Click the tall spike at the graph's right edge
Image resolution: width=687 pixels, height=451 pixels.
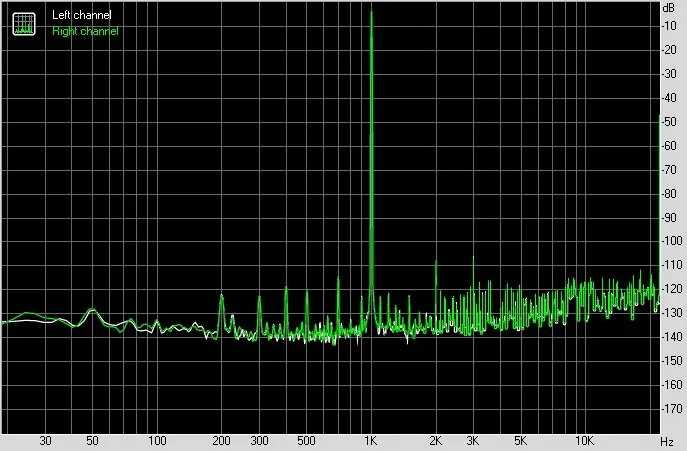[x=659, y=118]
